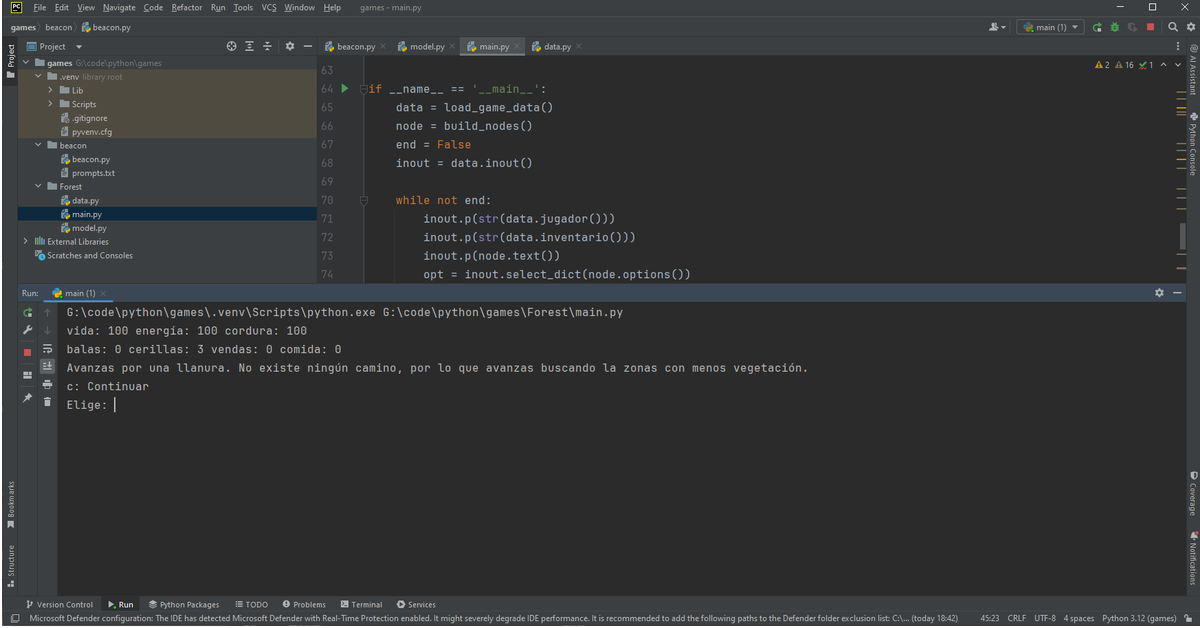This screenshot has height=628, width=1200.
Task: Fold the while block at line 70
Action: pos(364,200)
